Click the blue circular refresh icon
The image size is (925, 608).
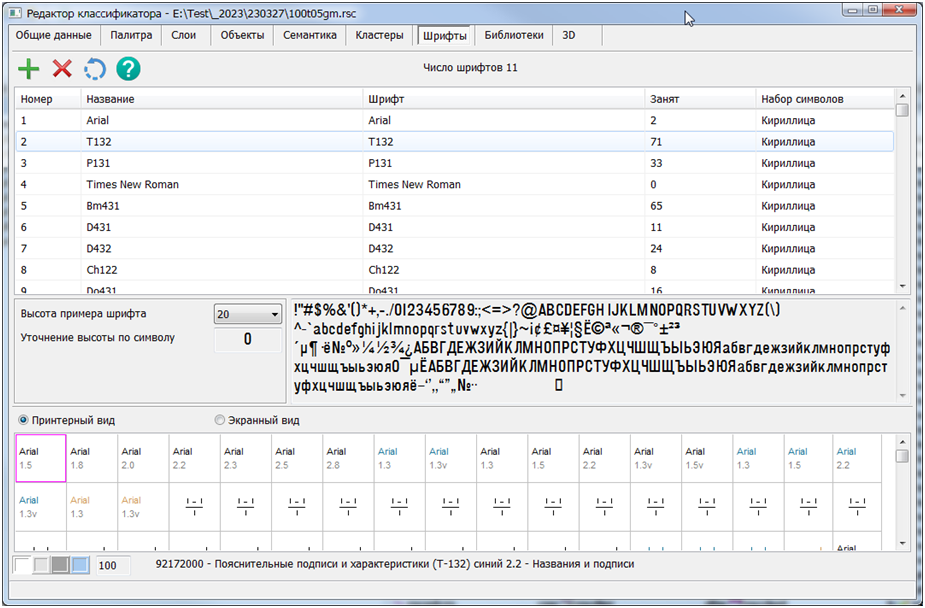point(94,69)
